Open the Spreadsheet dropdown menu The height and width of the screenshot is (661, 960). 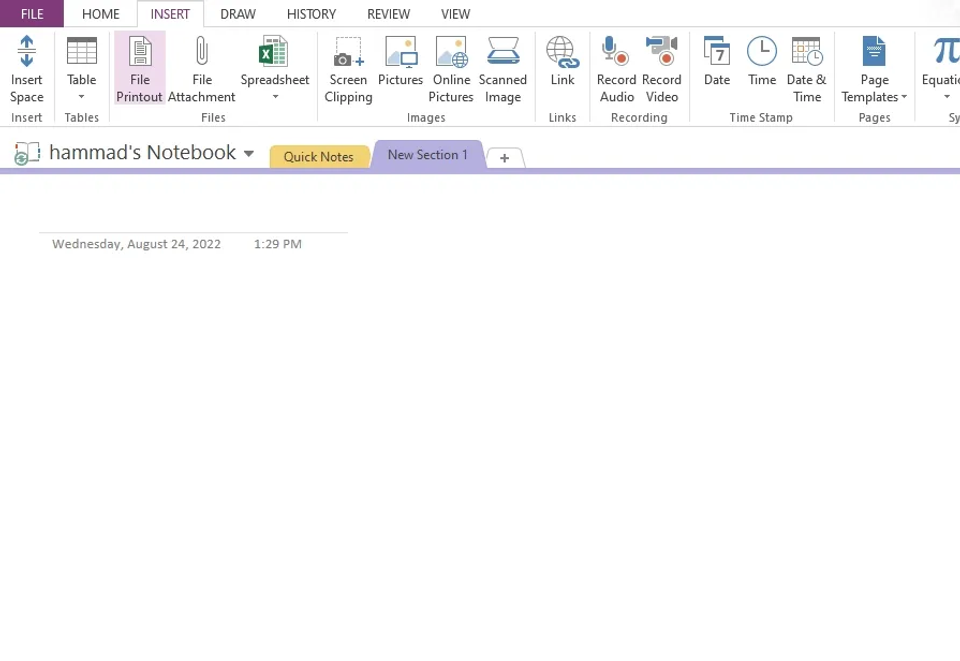[275, 97]
